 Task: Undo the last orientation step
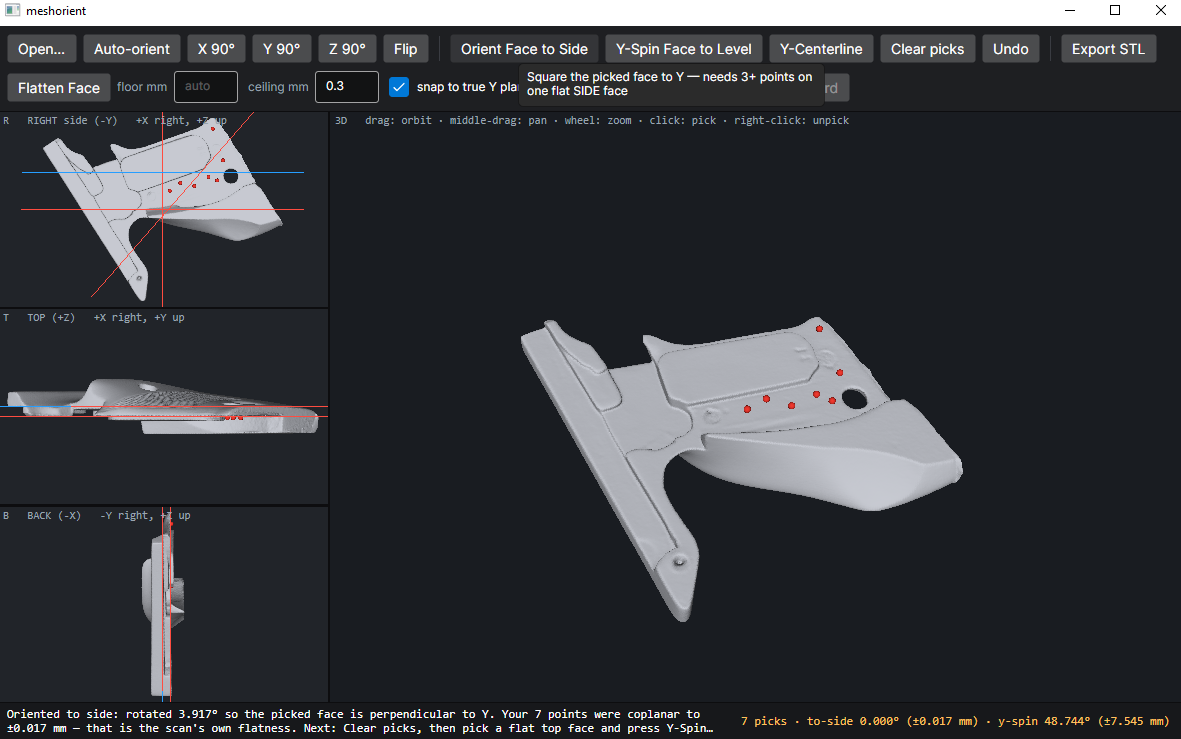pyautogui.click(x=1011, y=49)
